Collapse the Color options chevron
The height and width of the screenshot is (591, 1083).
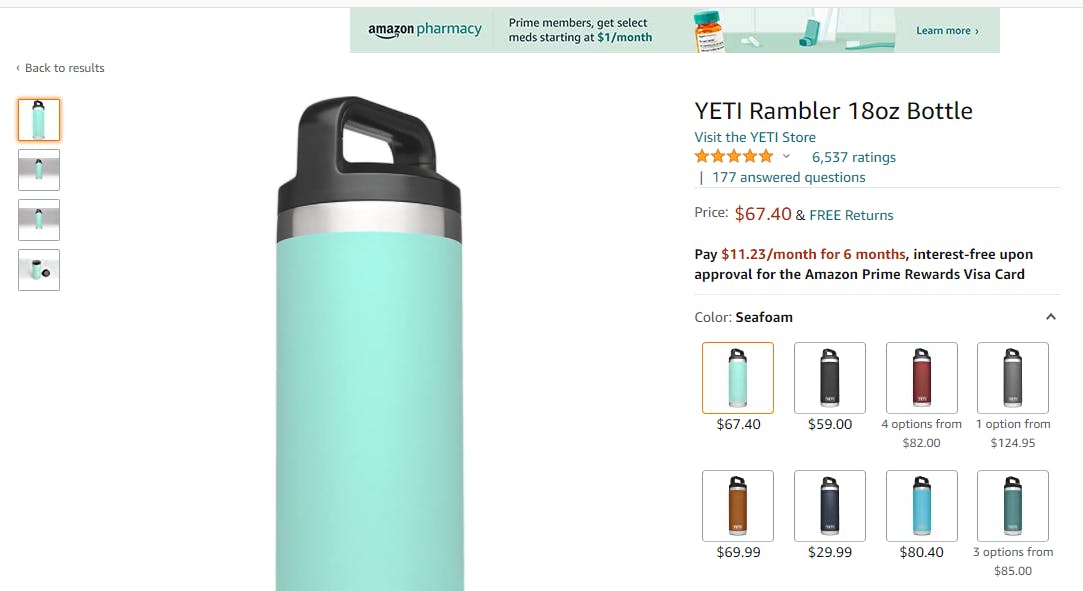point(1051,317)
